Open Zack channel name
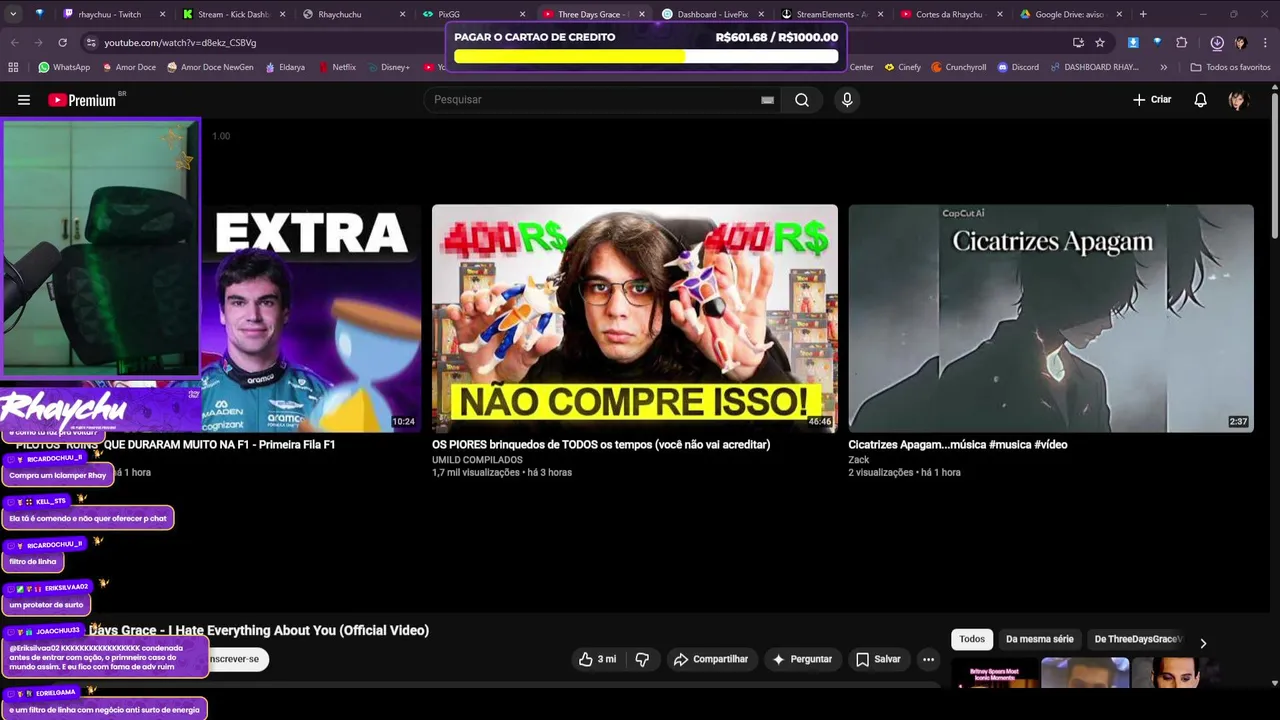The height and width of the screenshot is (720, 1280). click(x=859, y=459)
